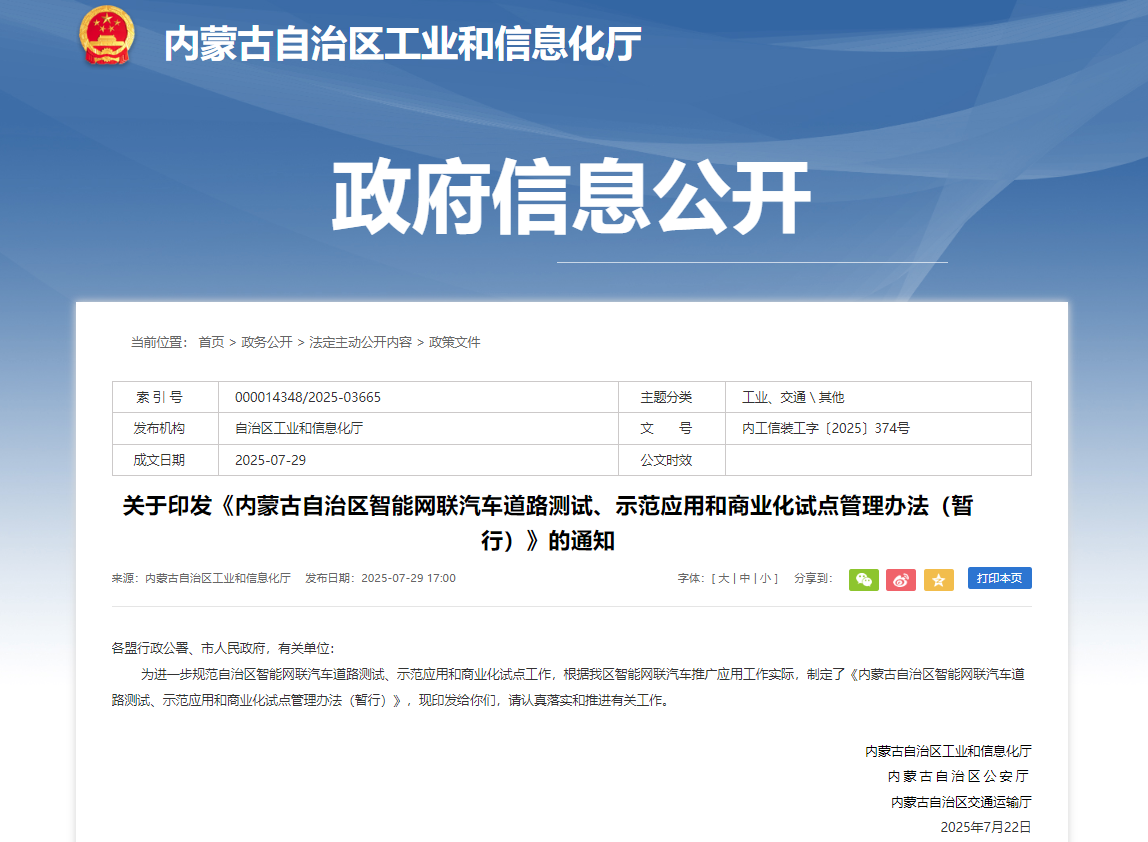Viewport: 1148px width, 842px height.
Task: Open 政务公开 breadcrumb link
Action: click(267, 342)
